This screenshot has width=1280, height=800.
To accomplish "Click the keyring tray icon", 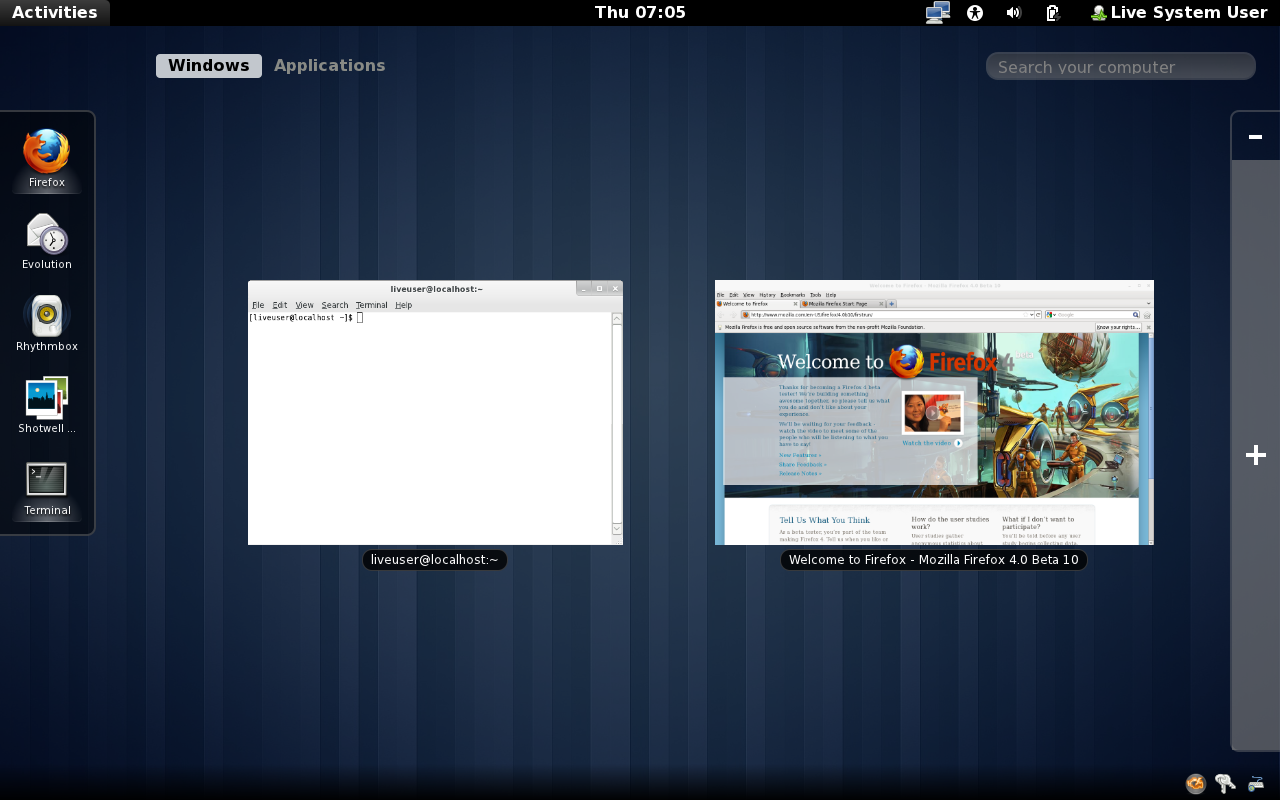I will pos(1224,783).
